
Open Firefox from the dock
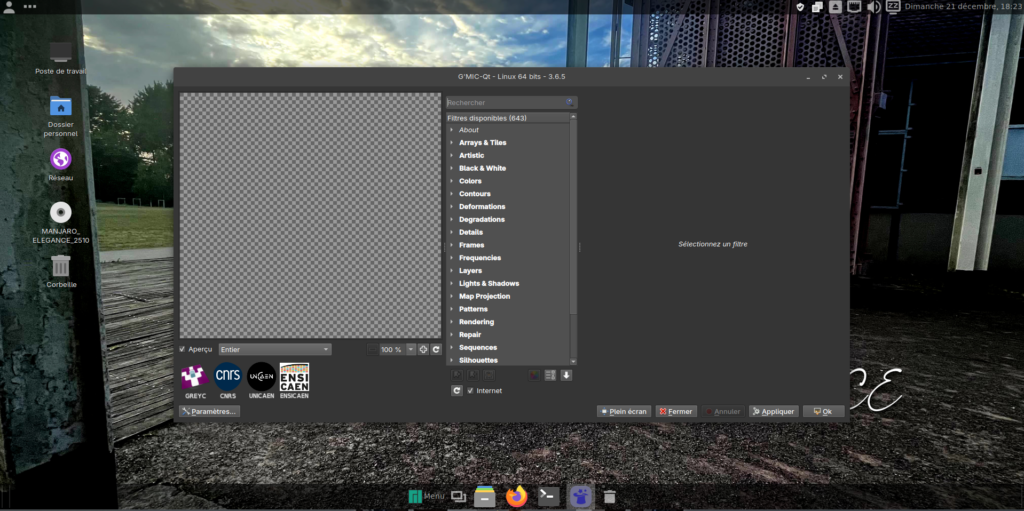pos(516,496)
